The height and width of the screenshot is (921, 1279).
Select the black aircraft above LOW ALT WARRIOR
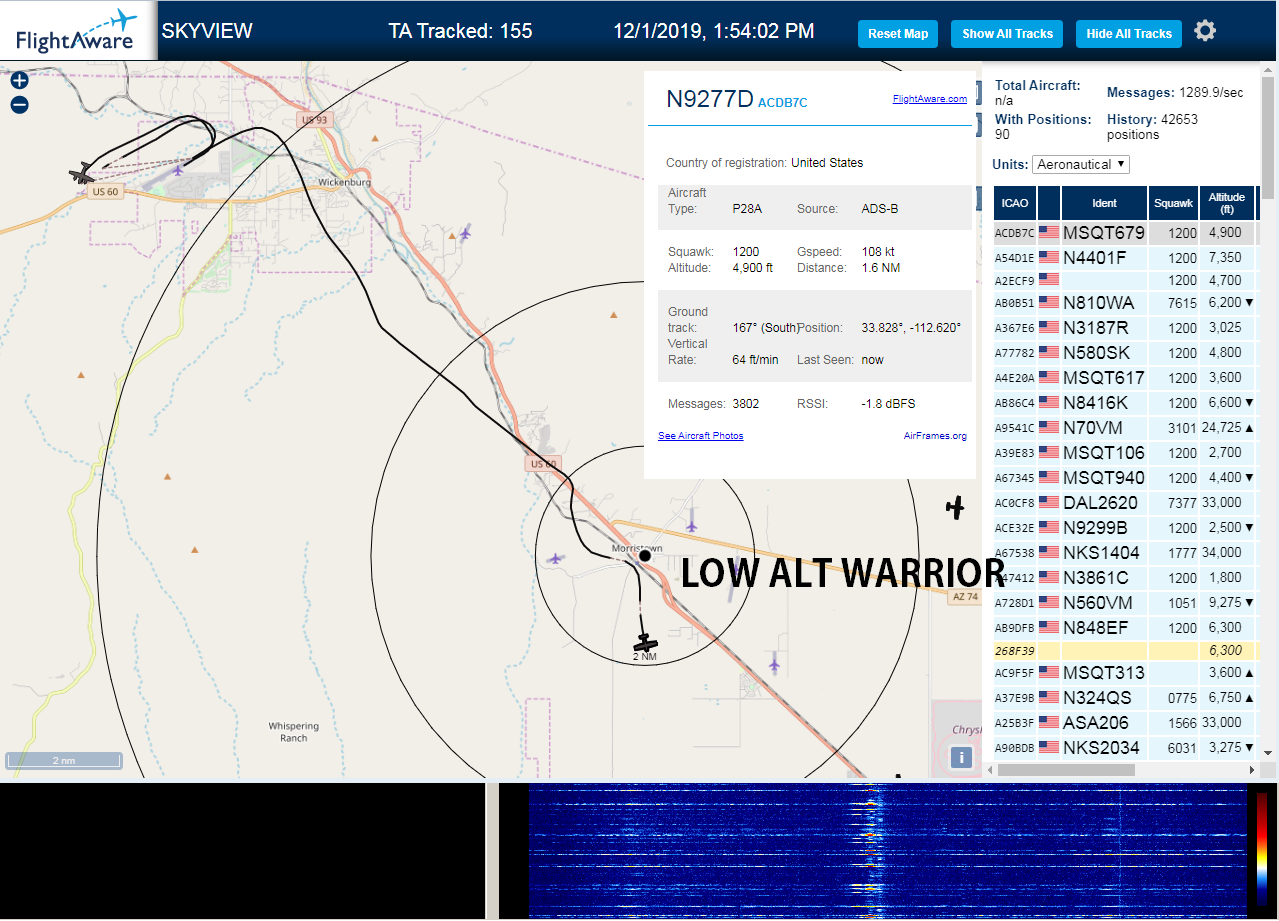pos(955,508)
